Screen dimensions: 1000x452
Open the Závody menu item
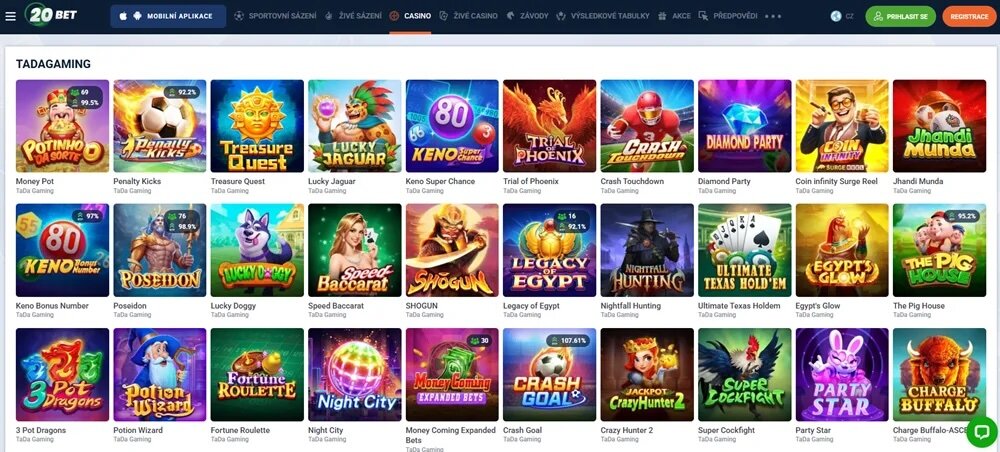[527, 16]
